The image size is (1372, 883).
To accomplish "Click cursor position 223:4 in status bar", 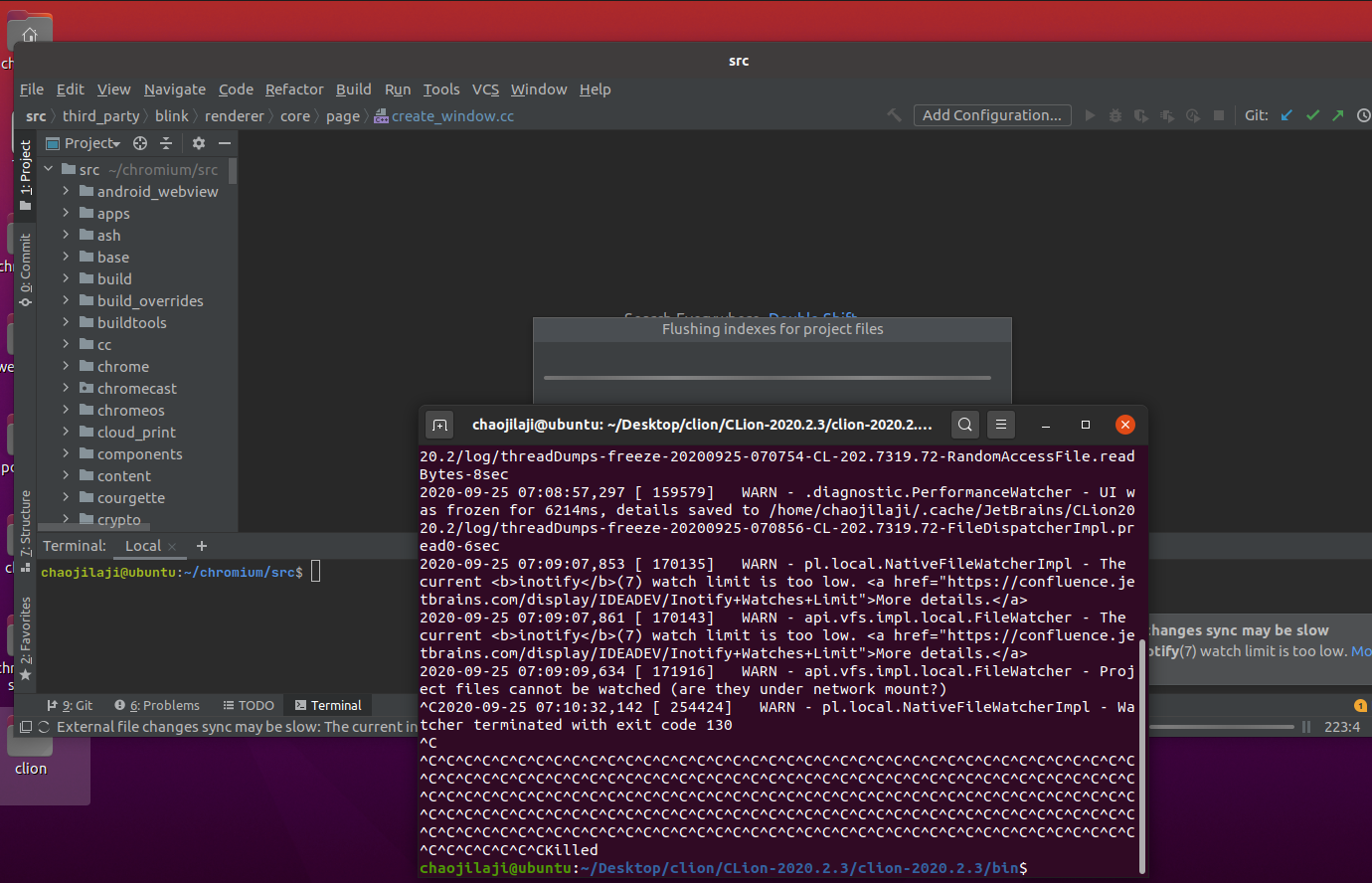I will [1342, 727].
